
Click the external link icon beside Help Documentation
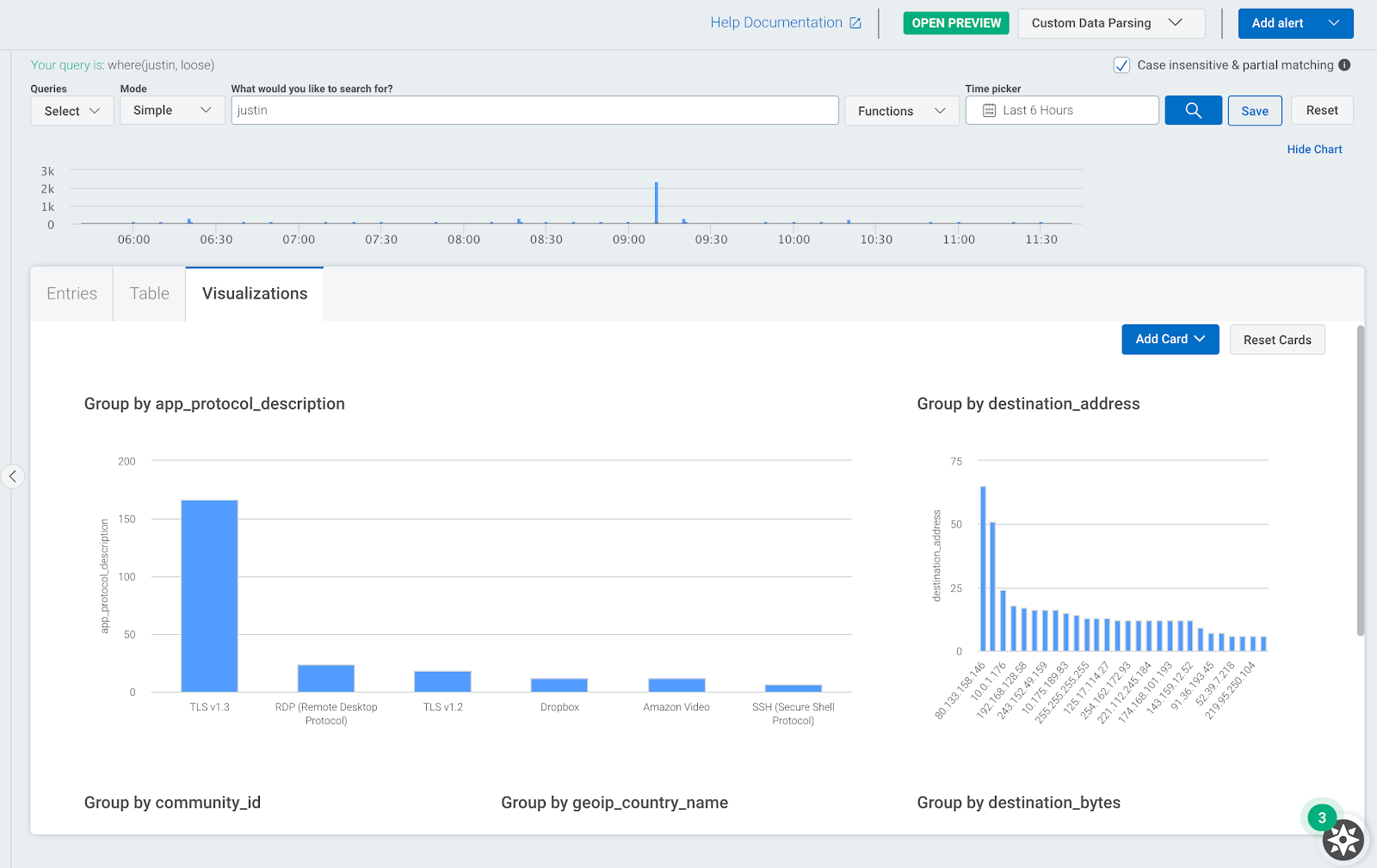pyautogui.click(x=855, y=23)
